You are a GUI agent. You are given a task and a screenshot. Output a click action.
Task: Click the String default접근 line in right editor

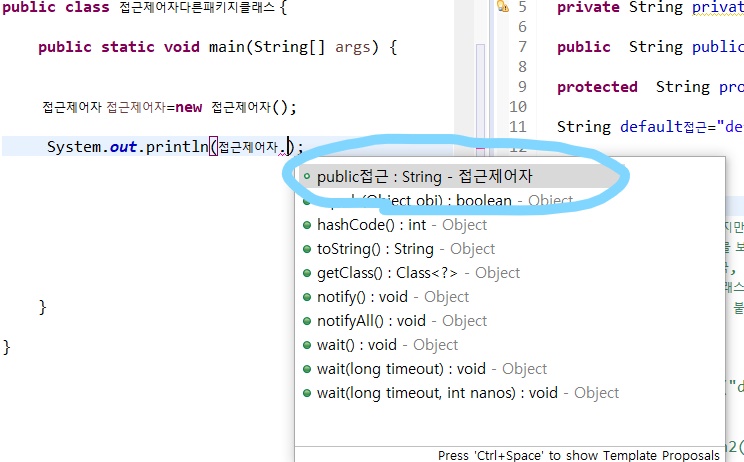[x=650, y=127]
